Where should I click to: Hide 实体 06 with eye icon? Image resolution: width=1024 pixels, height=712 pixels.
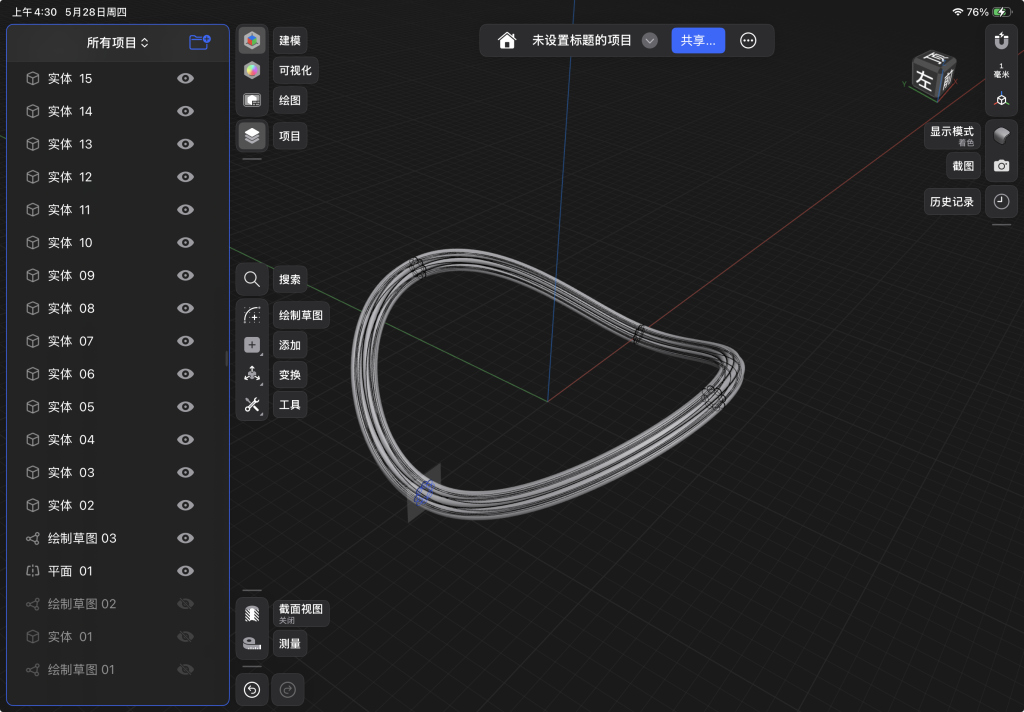[x=185, y=374]
